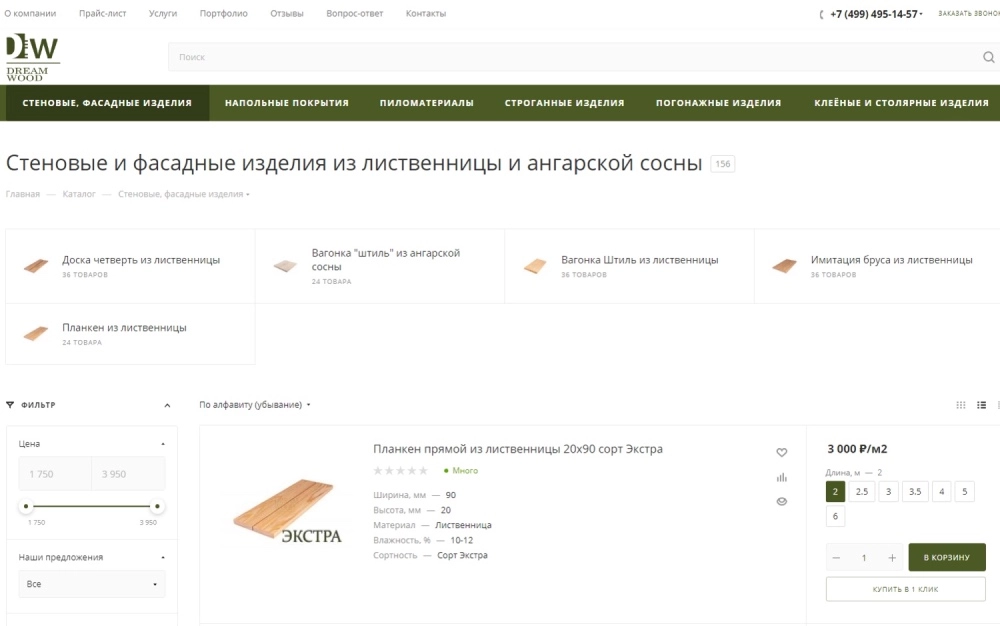Click the search magnifier icon
The height and width of the screenshot is (626, 1000).
point(988,57)
